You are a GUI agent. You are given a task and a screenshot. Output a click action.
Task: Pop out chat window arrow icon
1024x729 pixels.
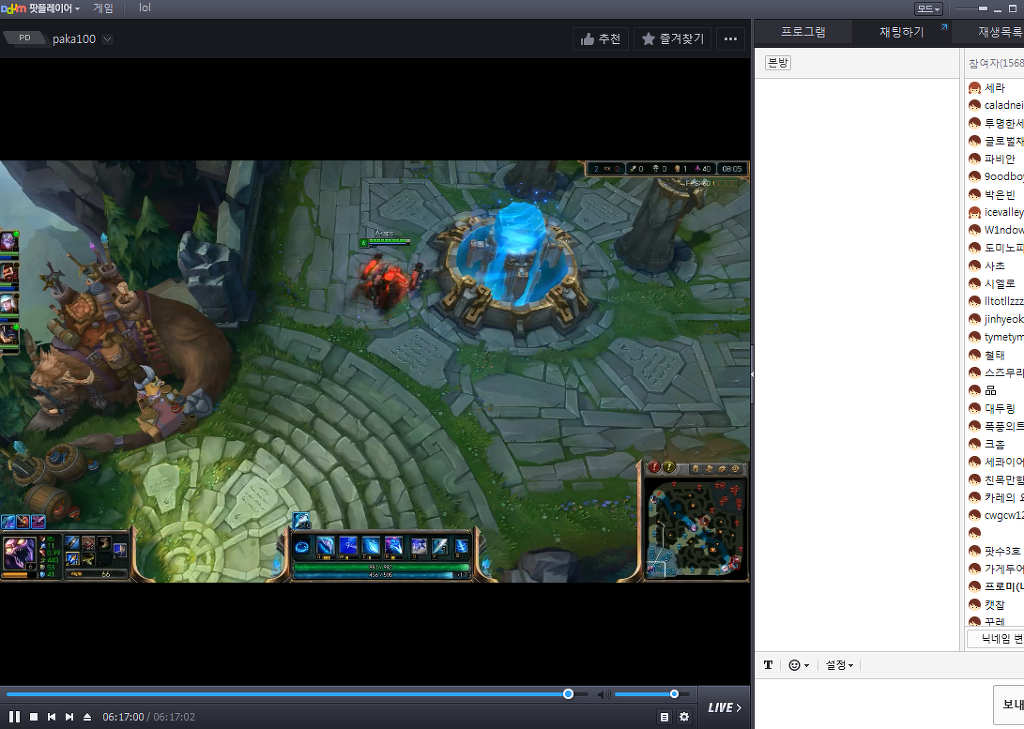(x=944, y=27)
